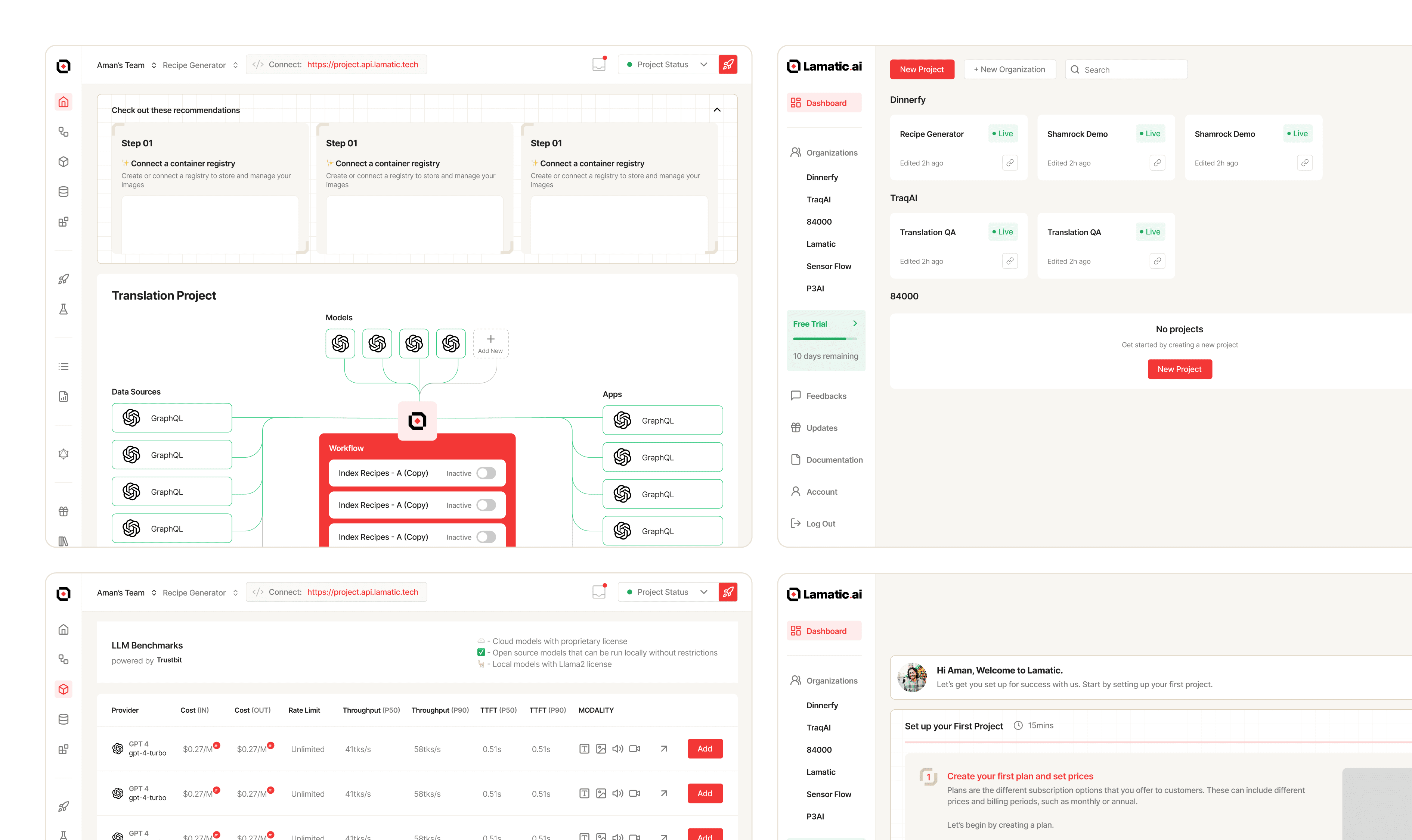The height and width of the screenshot is (840, 1412).
Task: Select Dashboard in the welcome panel sidebar
Action: click(x=824, y=631)
